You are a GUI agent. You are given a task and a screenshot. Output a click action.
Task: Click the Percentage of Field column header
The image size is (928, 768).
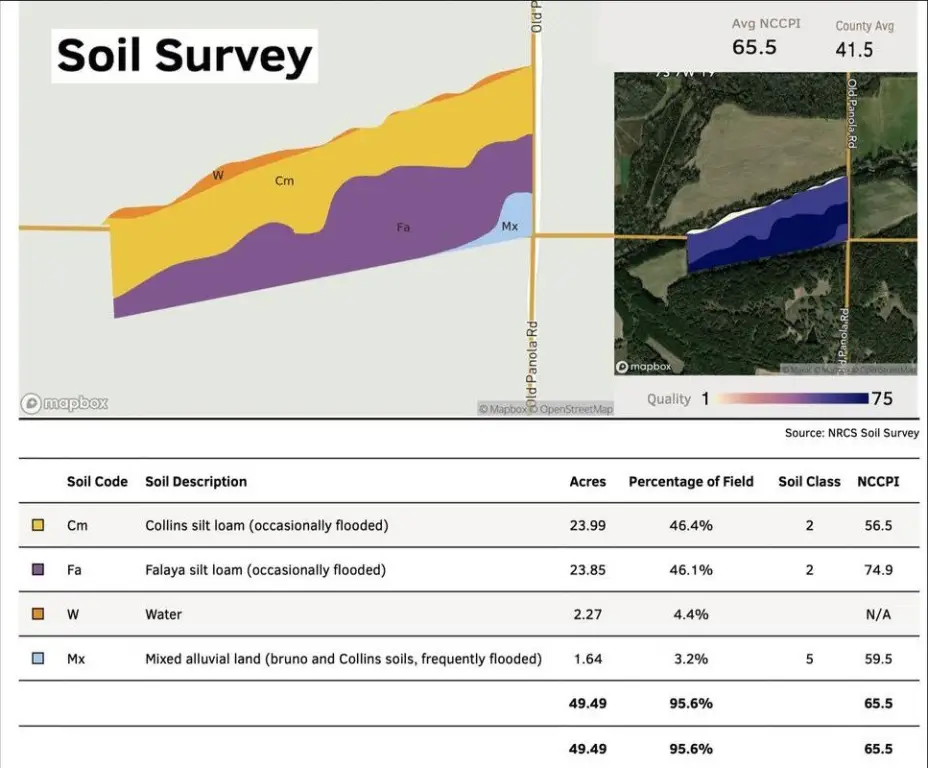tap(691, 482)
